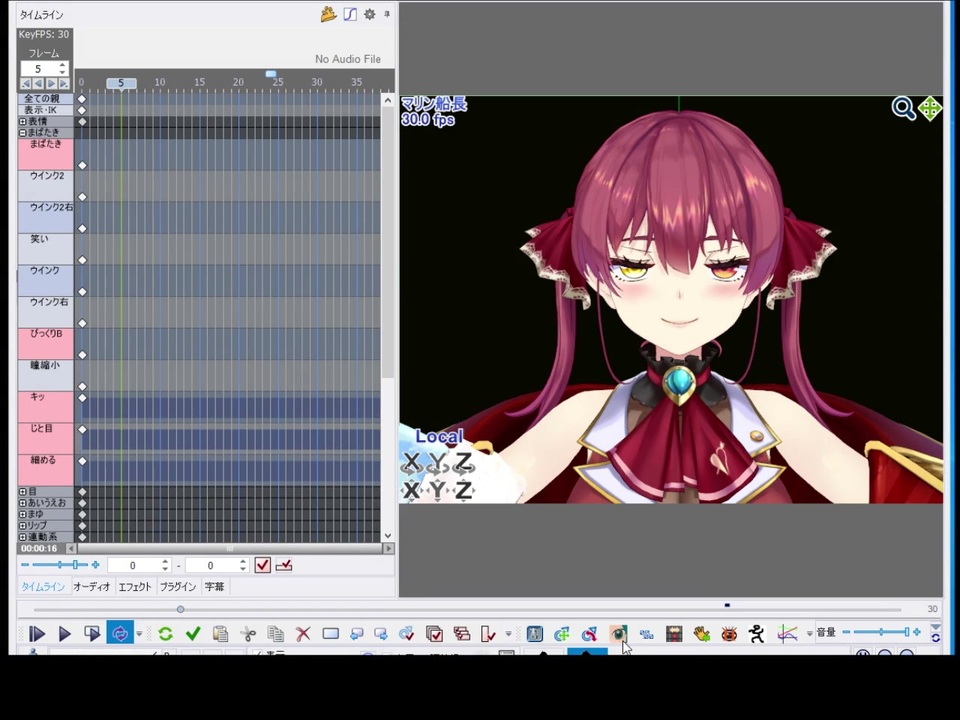
Task: Click the interpolation curve icon in timeline header
Action: point(350,14)
